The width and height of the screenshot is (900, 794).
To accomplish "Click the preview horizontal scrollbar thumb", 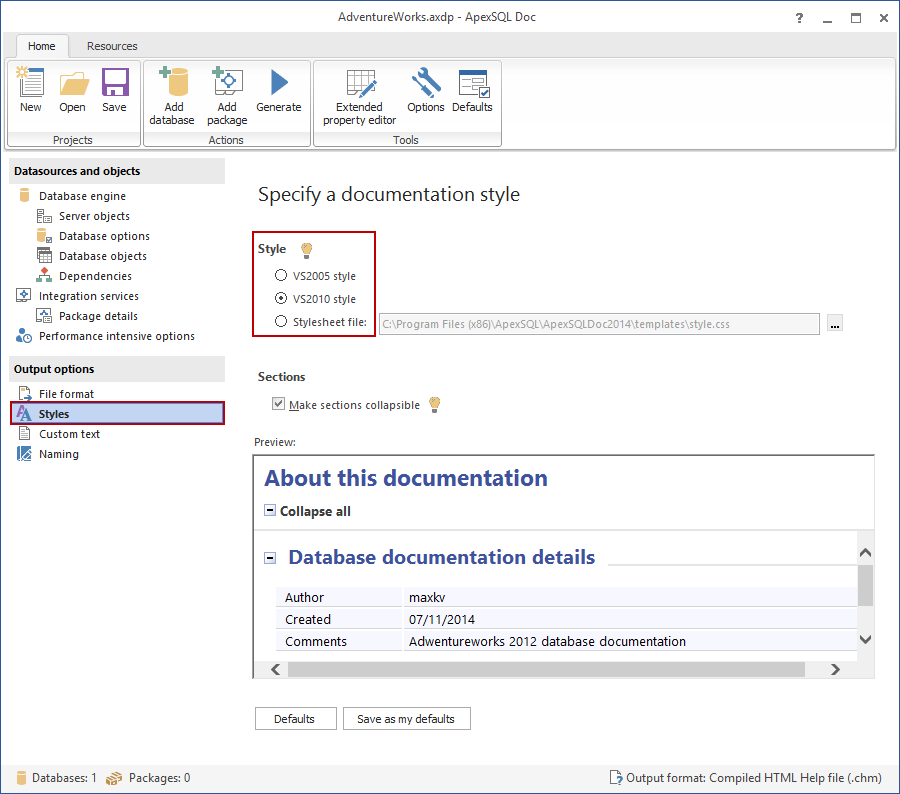I will point(546,669).
